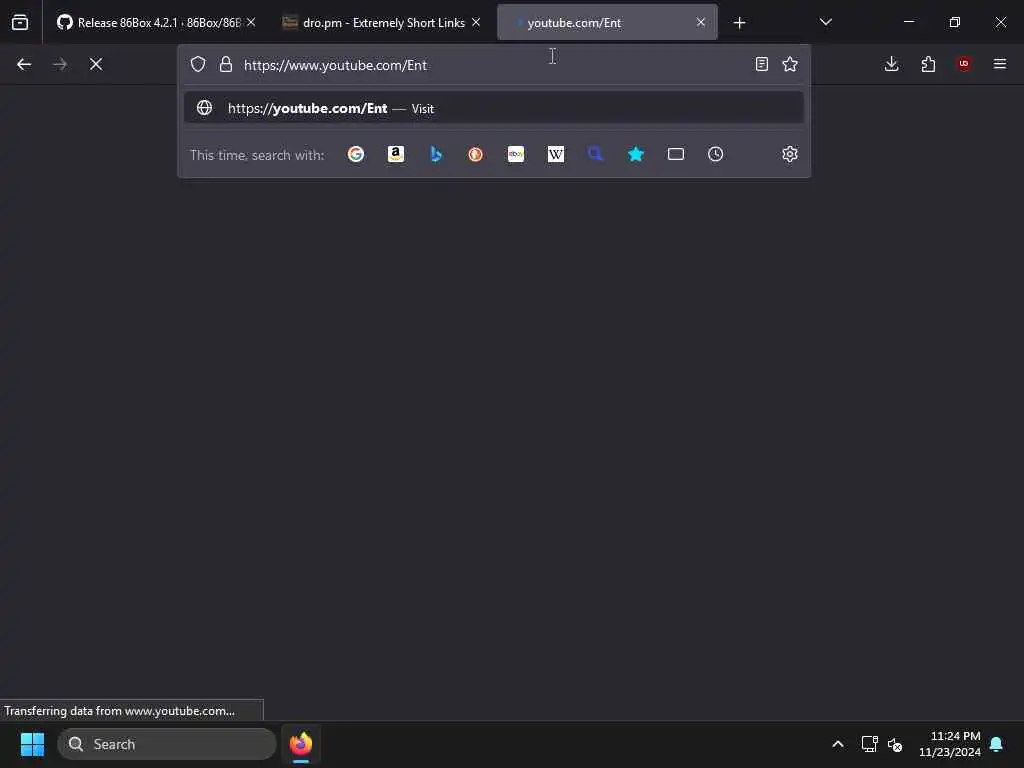
Task: Open Firefox View icon
Action: 20,23
